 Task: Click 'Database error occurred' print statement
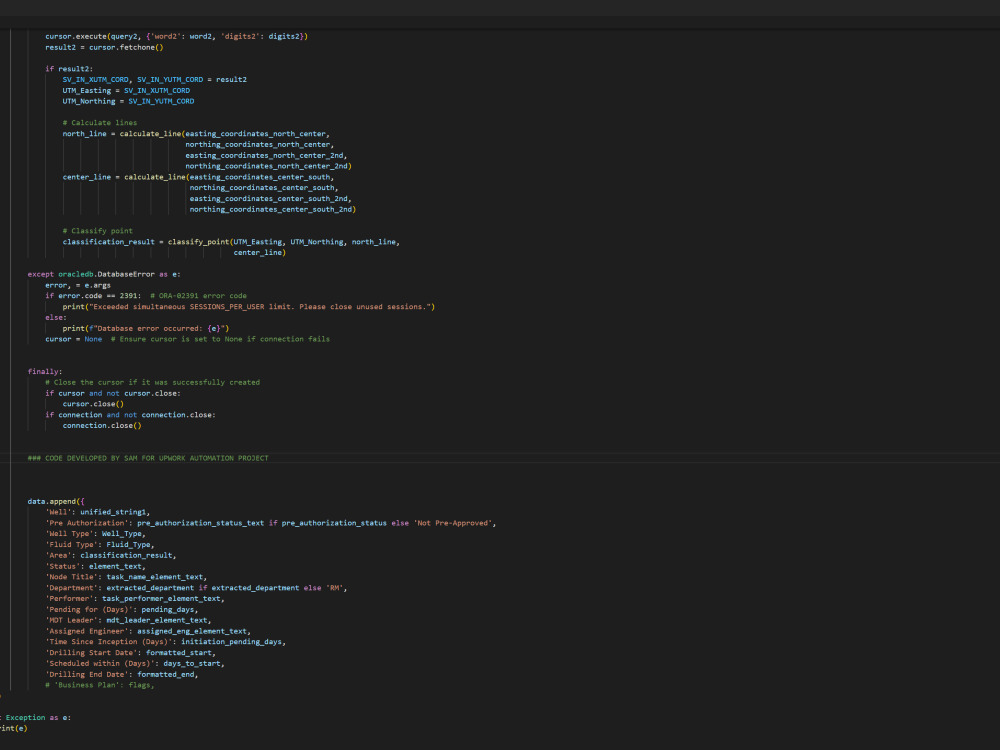coord(145,328)
